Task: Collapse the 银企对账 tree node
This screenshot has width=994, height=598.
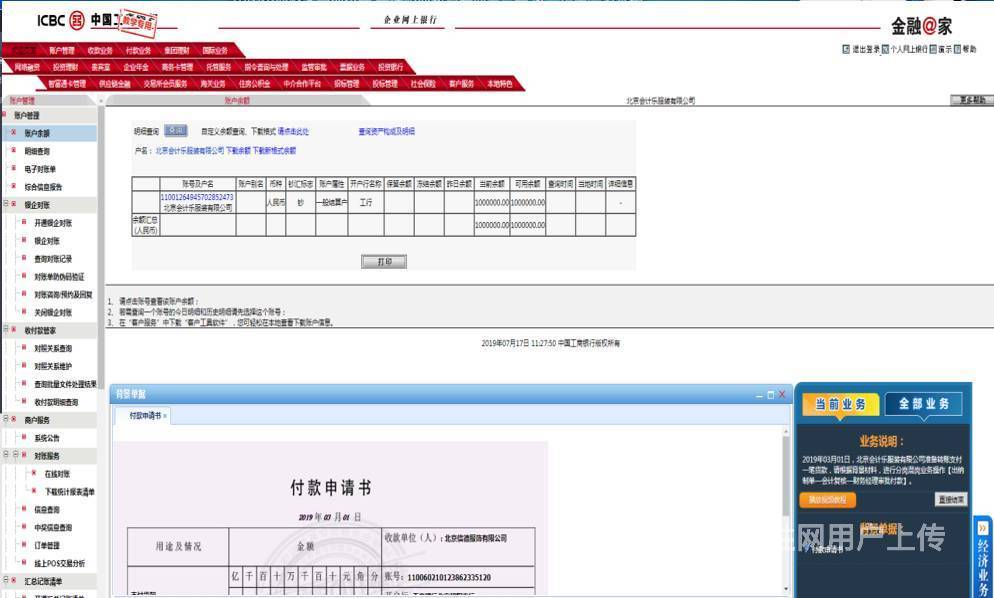Action: pyautogui.click(x=6, y=204)
